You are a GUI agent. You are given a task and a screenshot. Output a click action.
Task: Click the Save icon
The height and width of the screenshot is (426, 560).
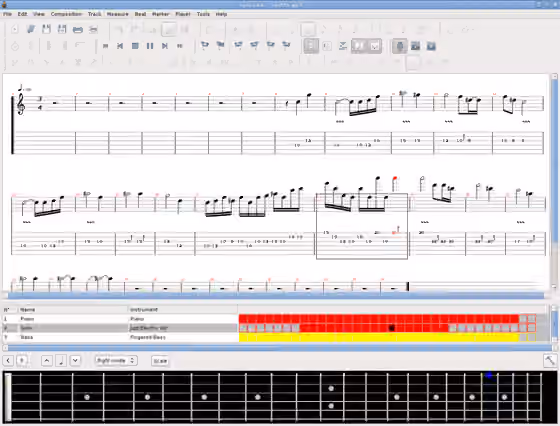point(46,29)
